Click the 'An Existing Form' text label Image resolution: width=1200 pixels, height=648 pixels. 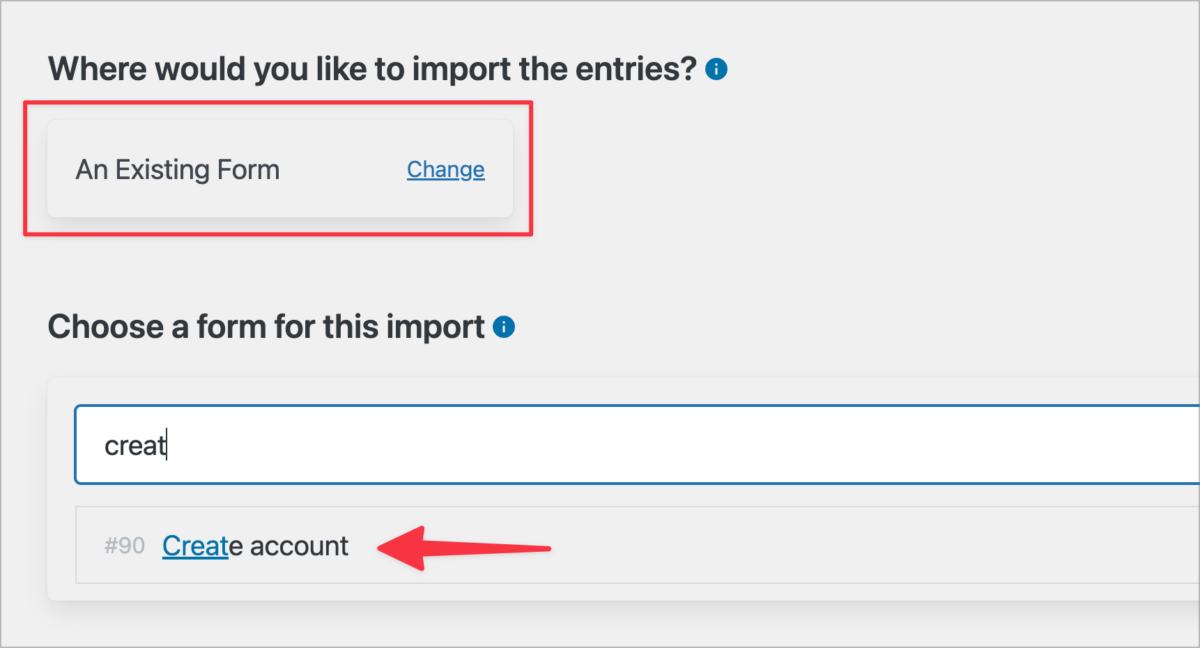click(x=177, y=169)
